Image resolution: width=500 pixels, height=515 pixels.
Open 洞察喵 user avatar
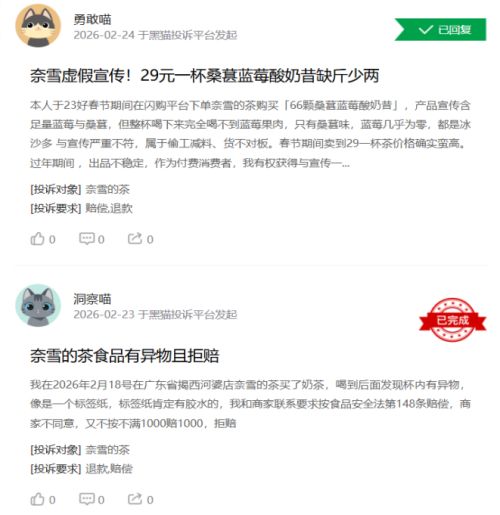(38, 305)
